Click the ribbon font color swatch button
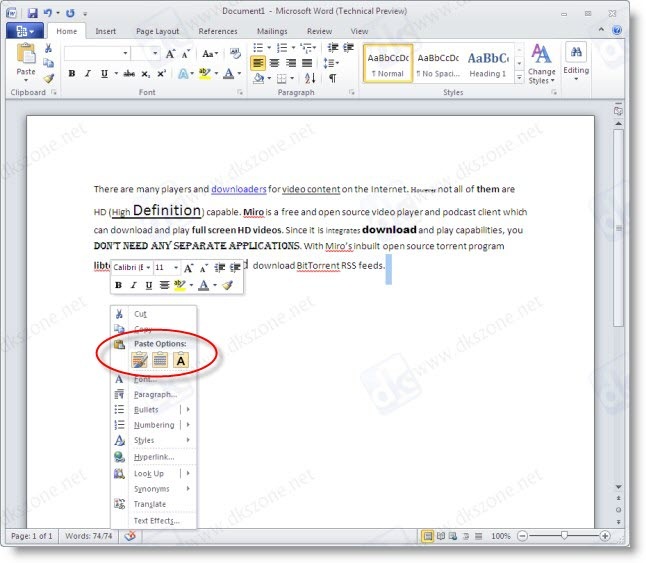The width and height of the screenshot is (646, 563). pyautogui.click(x=228, y=74)
